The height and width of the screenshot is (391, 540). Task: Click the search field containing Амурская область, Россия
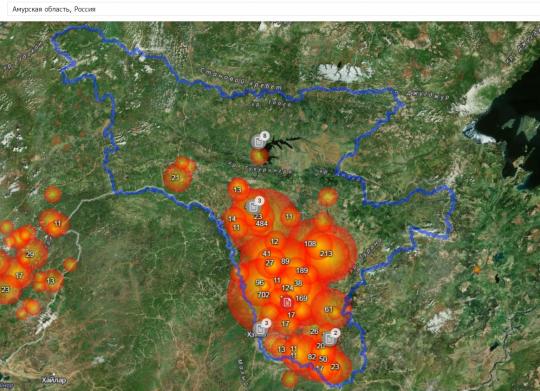point(272,9)
